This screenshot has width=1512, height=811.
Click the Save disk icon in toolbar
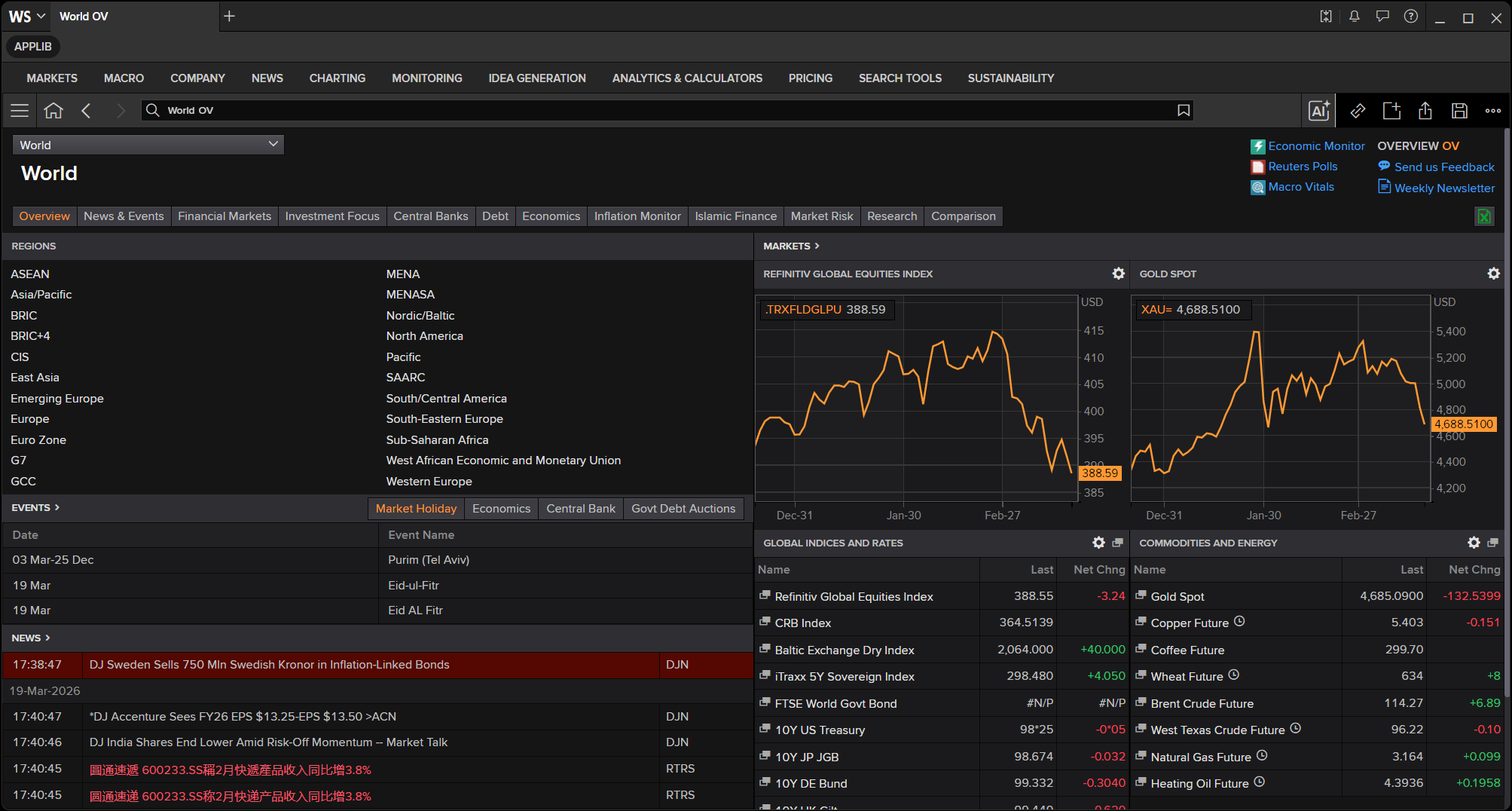click(x=1459, y=111)
